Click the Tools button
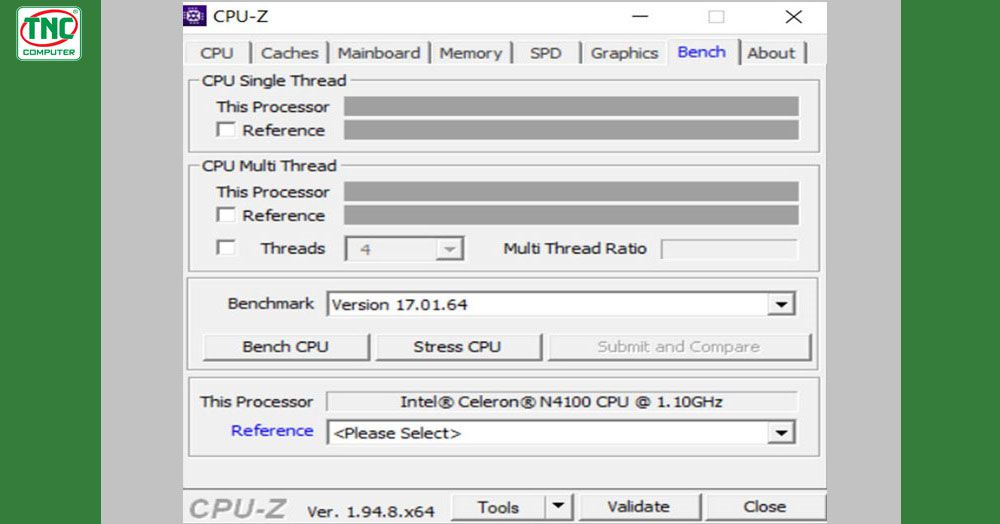The width and height of the screenshot is (1000, 524). pyautogui.click(x=499, y=507)
